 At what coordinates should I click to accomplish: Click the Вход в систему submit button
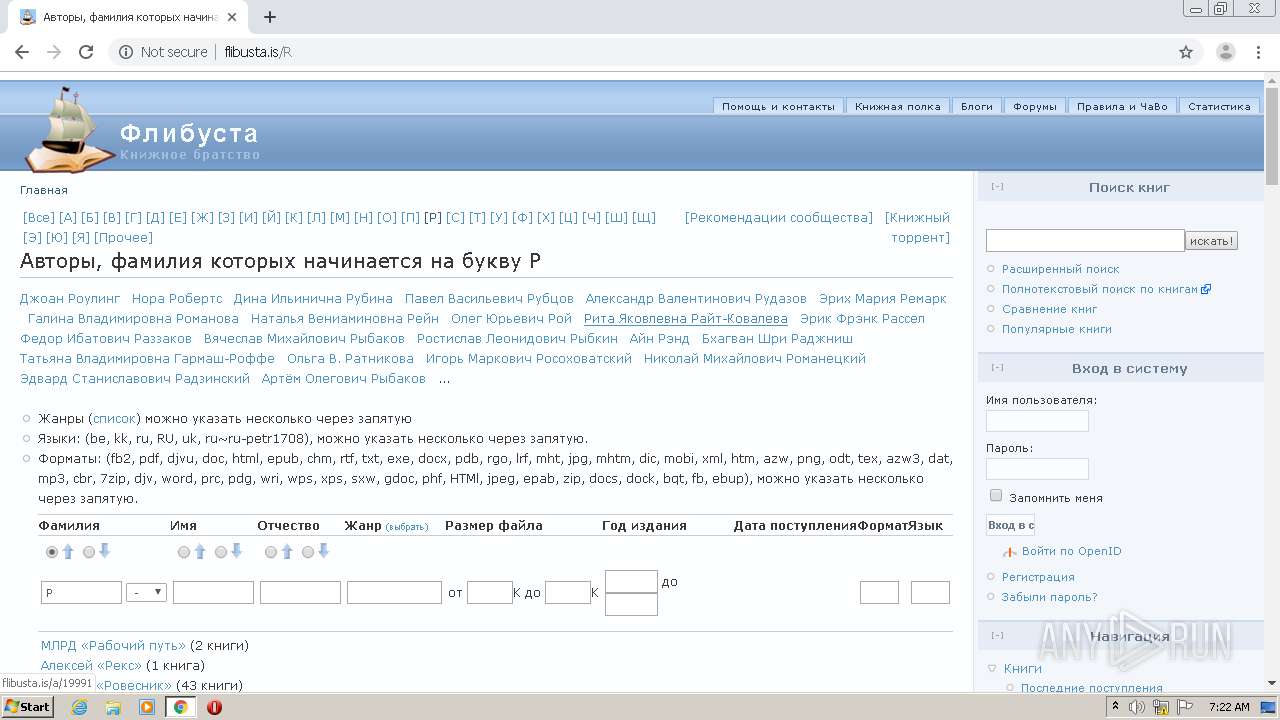pos(1010,525)
